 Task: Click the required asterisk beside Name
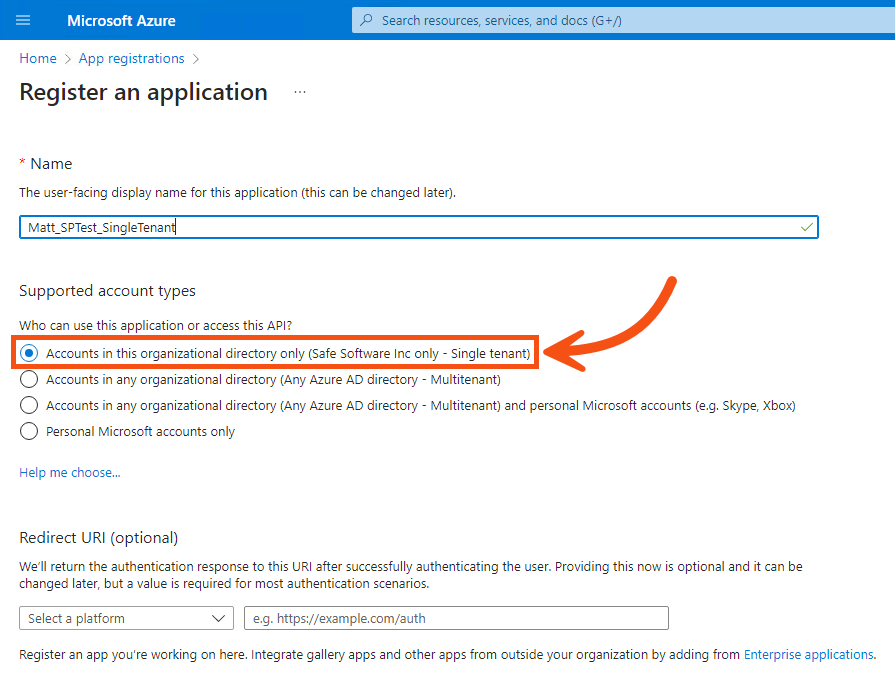pos(22,162)
